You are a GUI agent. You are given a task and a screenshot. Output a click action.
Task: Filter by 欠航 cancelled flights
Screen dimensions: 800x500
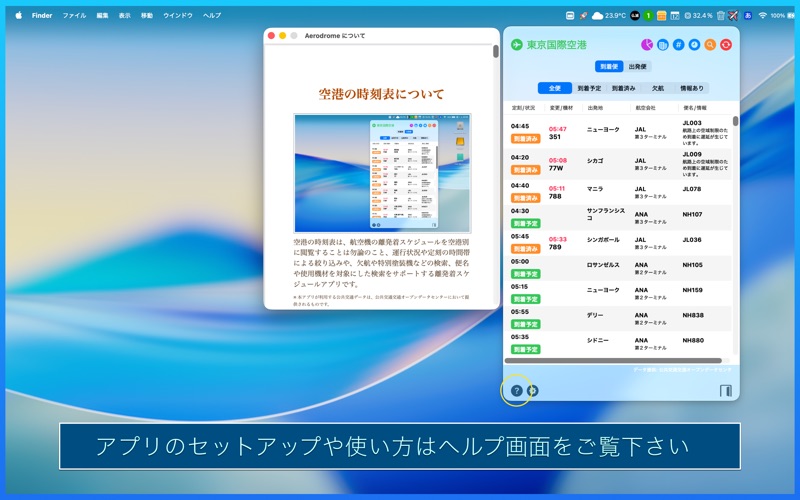[x=658, y=88]
